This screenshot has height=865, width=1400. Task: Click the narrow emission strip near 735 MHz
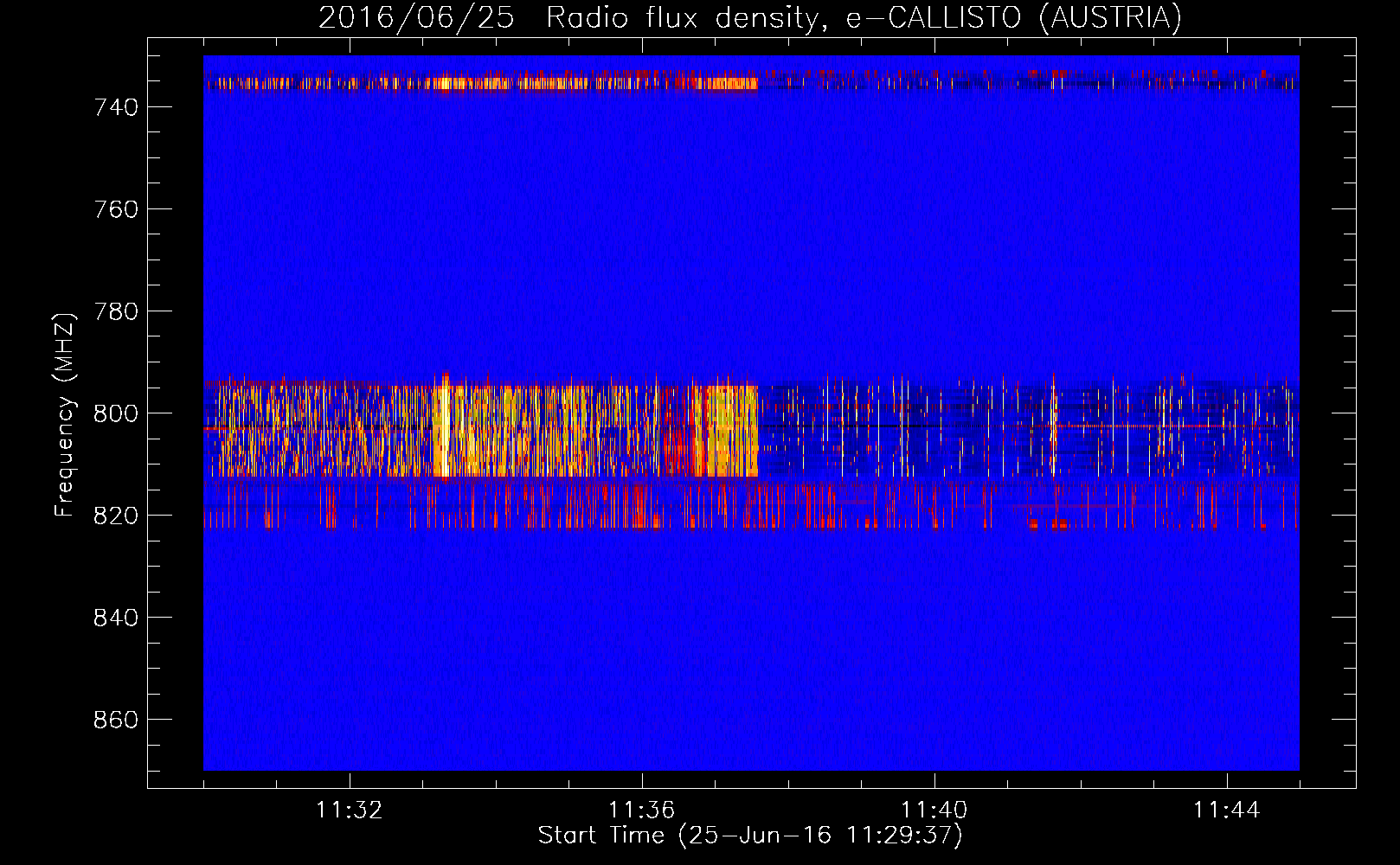[481, 83]
